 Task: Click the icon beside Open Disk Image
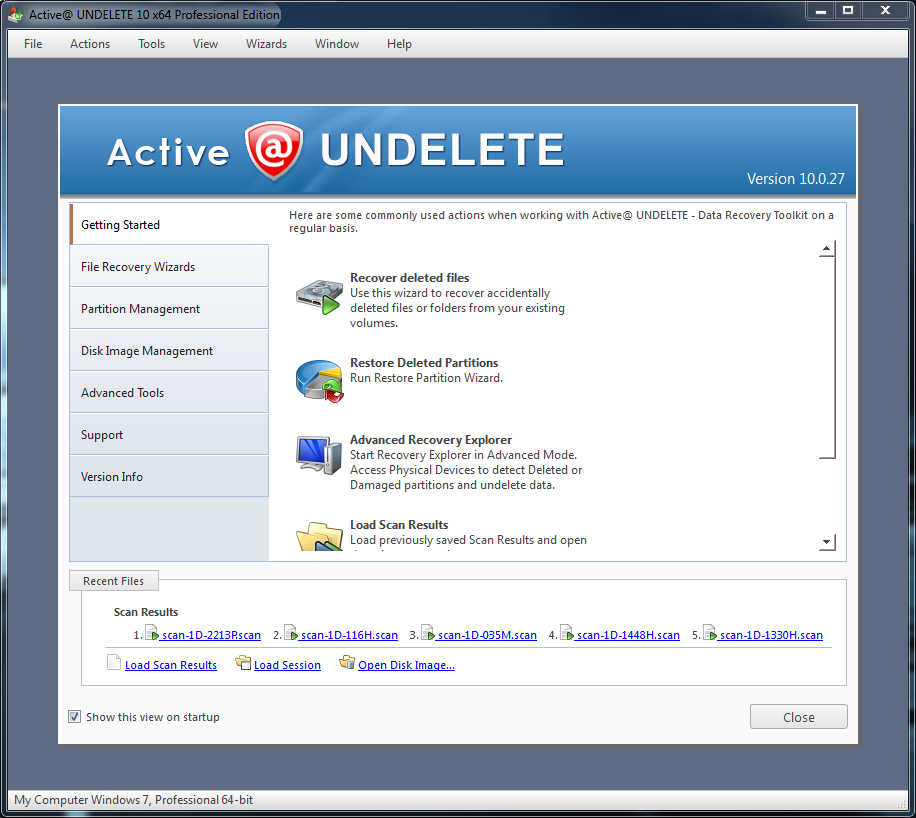click(x=347, y=663)
